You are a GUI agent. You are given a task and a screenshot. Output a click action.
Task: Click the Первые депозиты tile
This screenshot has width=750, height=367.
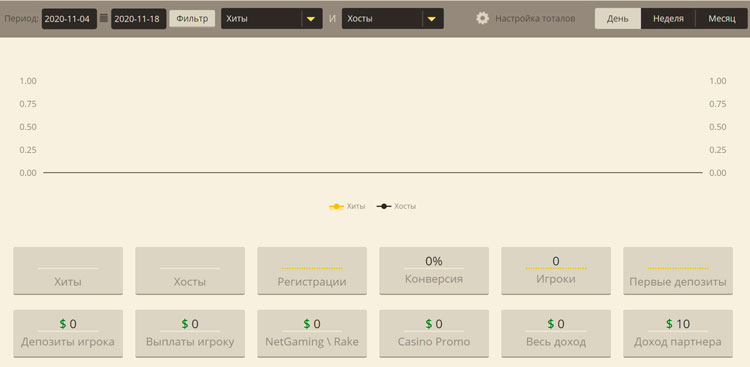(678, 271)
